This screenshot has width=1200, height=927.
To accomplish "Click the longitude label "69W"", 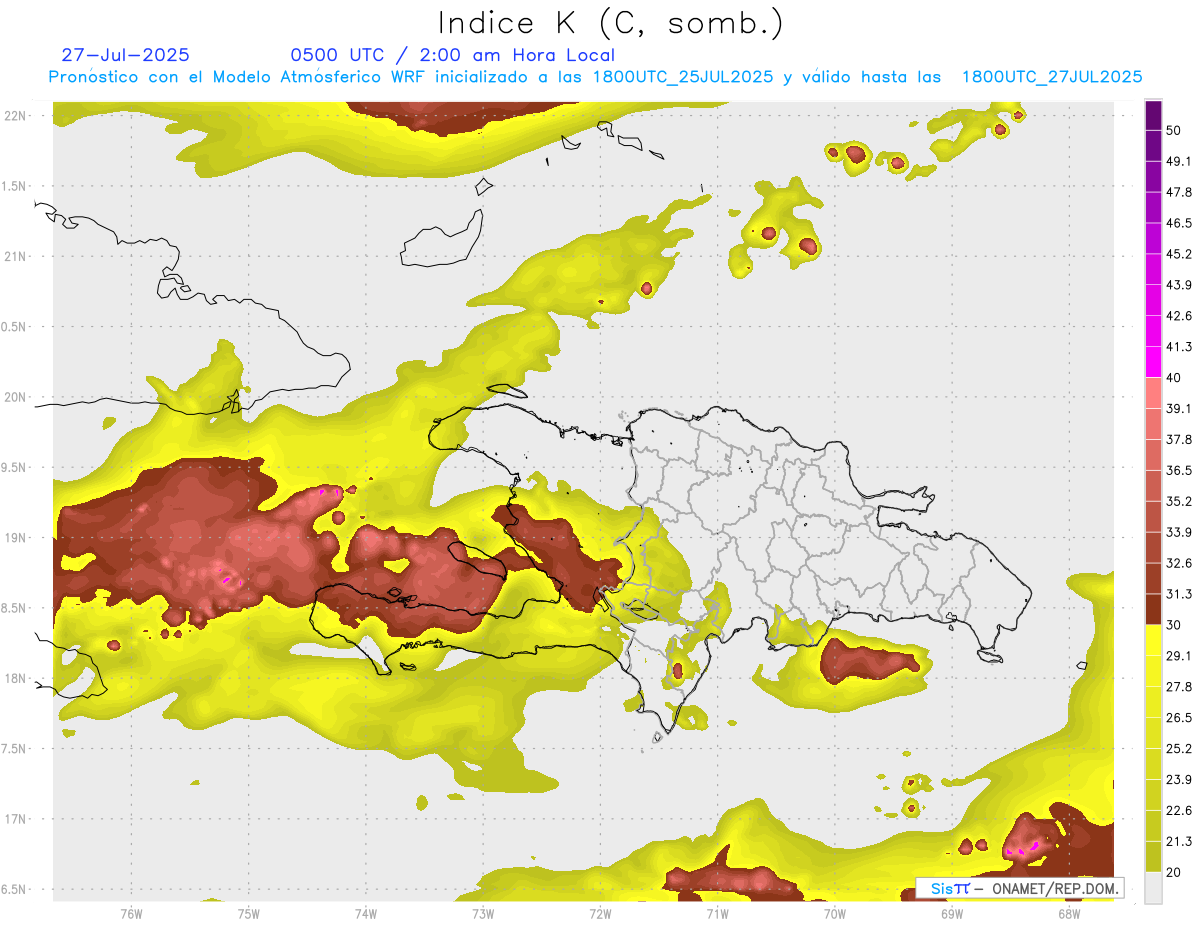I will (x=951, y=914).
